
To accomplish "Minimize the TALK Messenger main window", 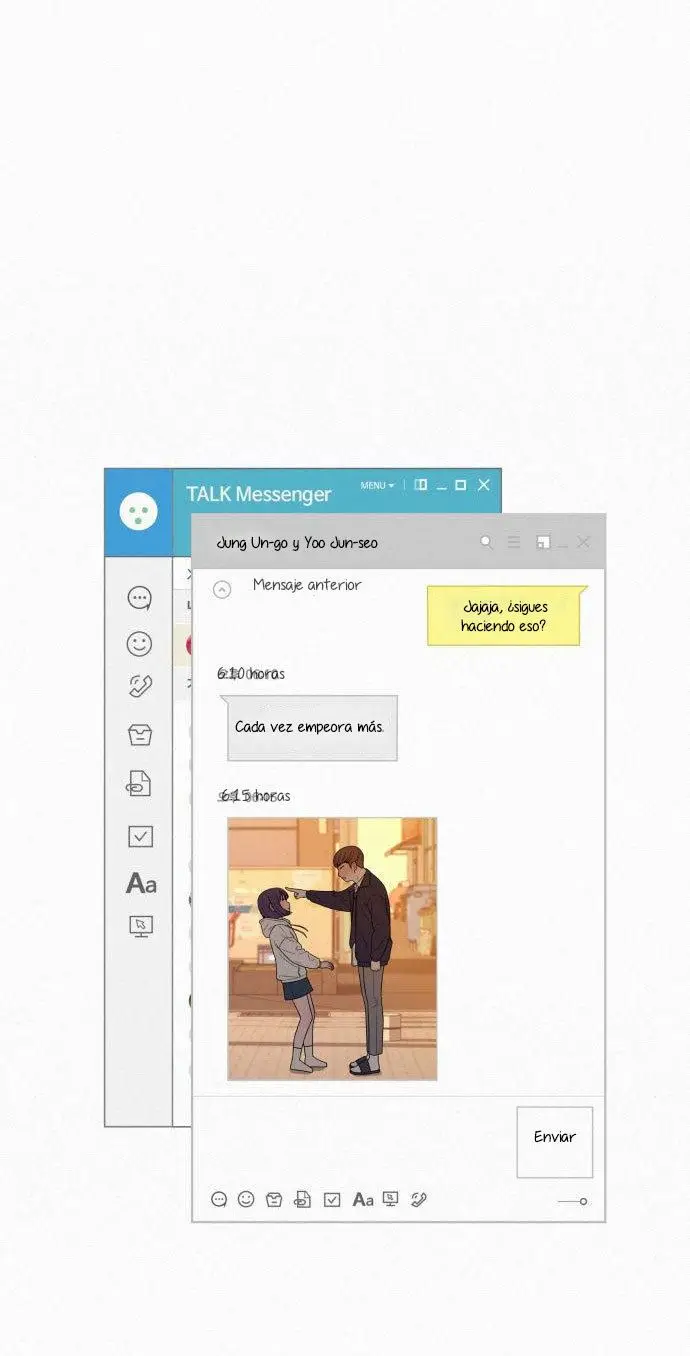I will 441,488.
